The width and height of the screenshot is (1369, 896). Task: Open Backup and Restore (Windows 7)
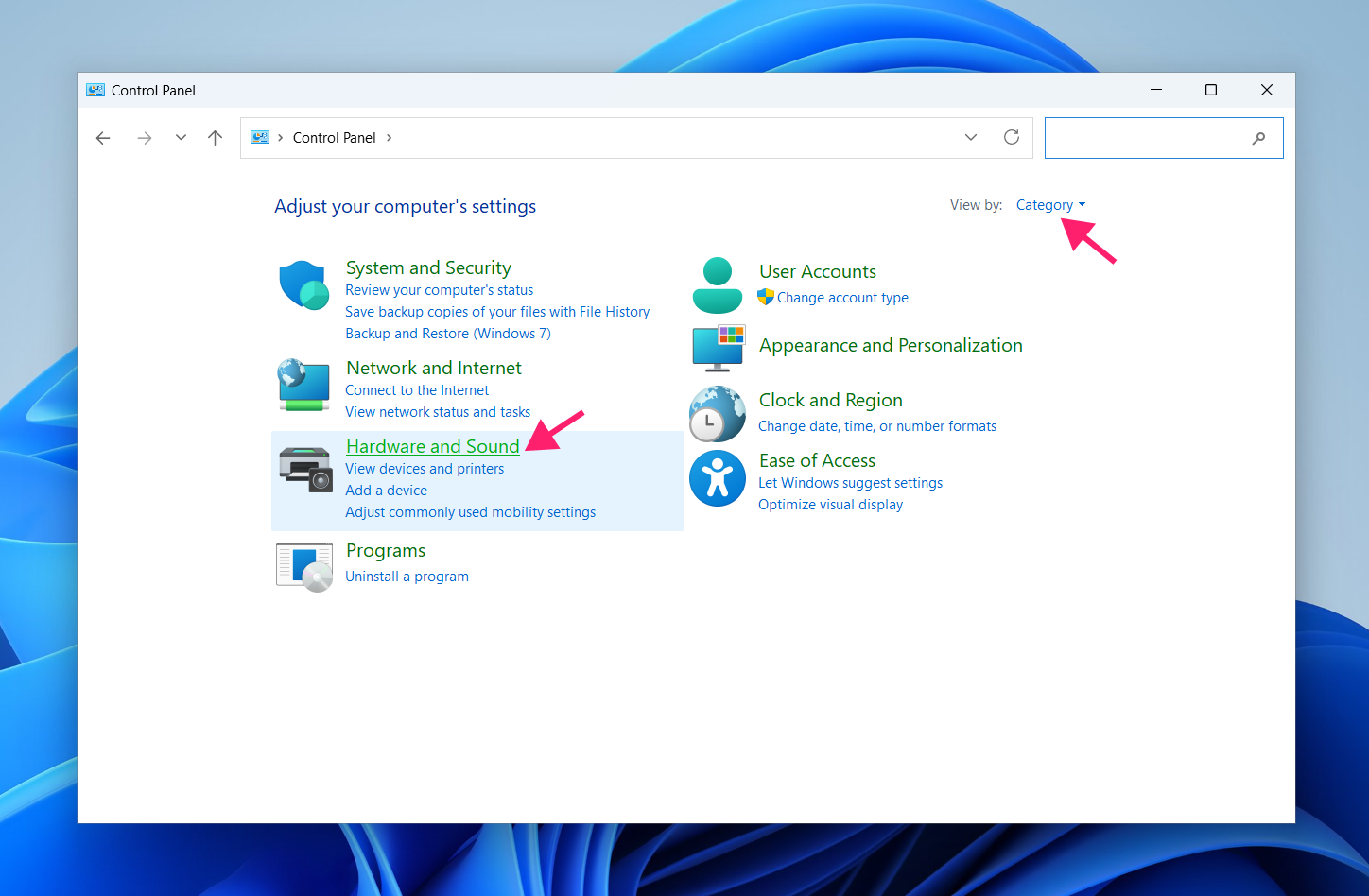click(x=448, y=334)
